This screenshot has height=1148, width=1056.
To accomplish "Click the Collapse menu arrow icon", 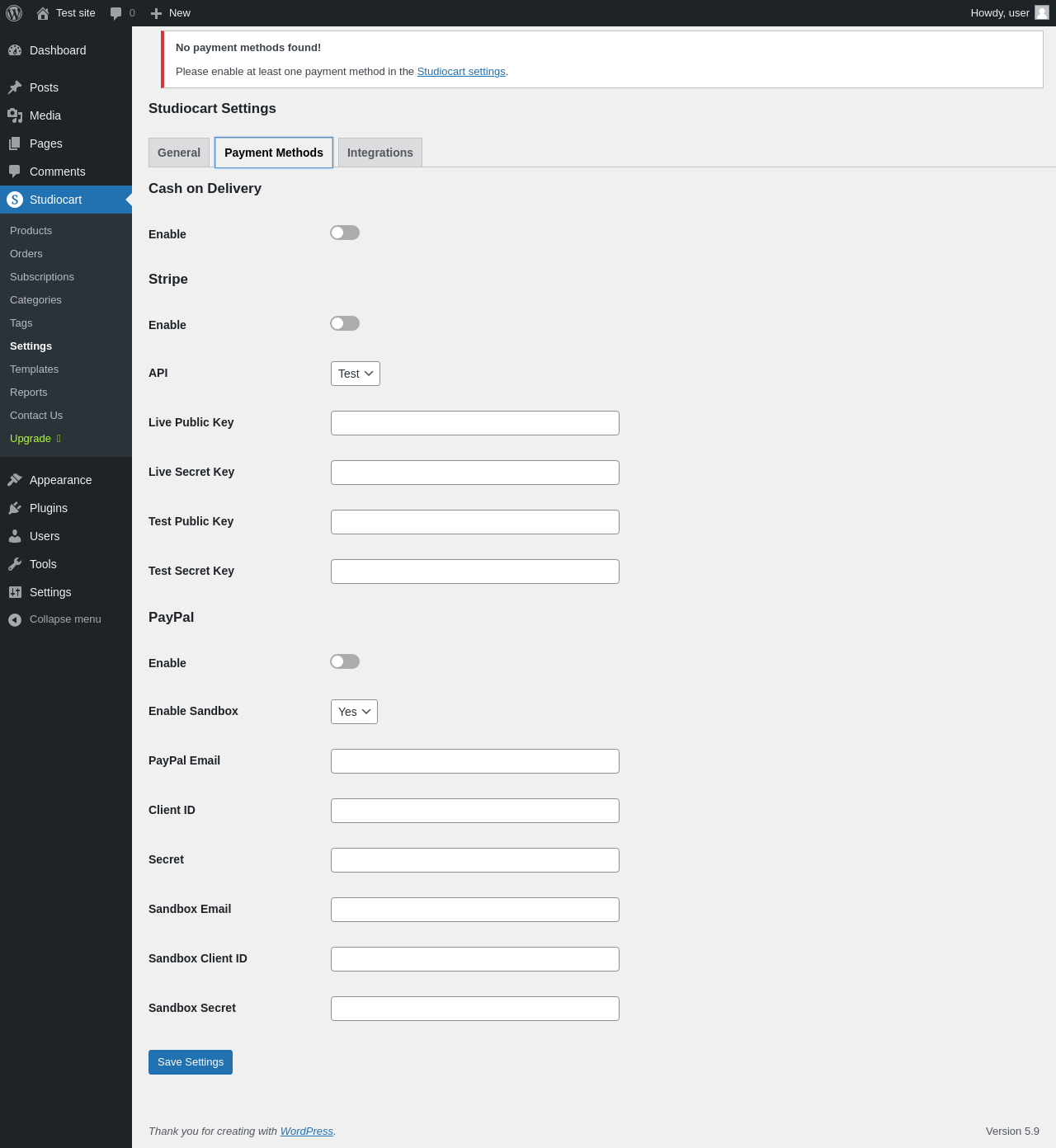I will 15,619.
